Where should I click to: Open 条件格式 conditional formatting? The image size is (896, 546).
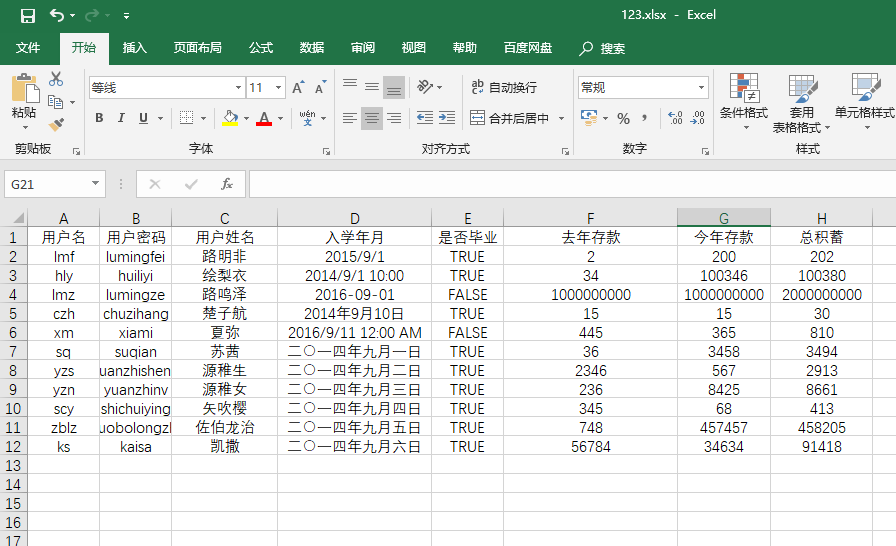coord(744,102)
